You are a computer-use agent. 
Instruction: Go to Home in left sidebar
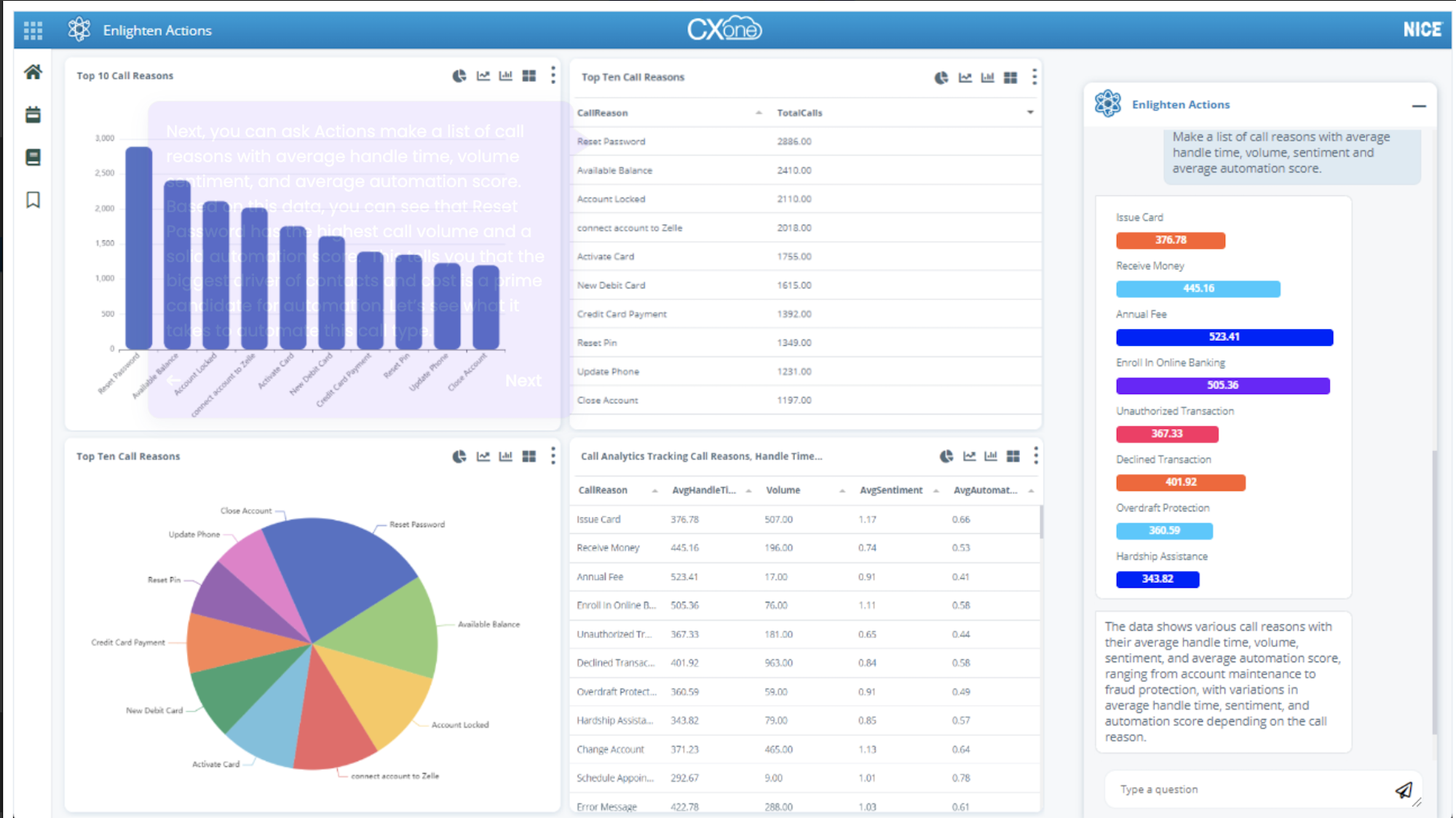[x=33, y=72]
